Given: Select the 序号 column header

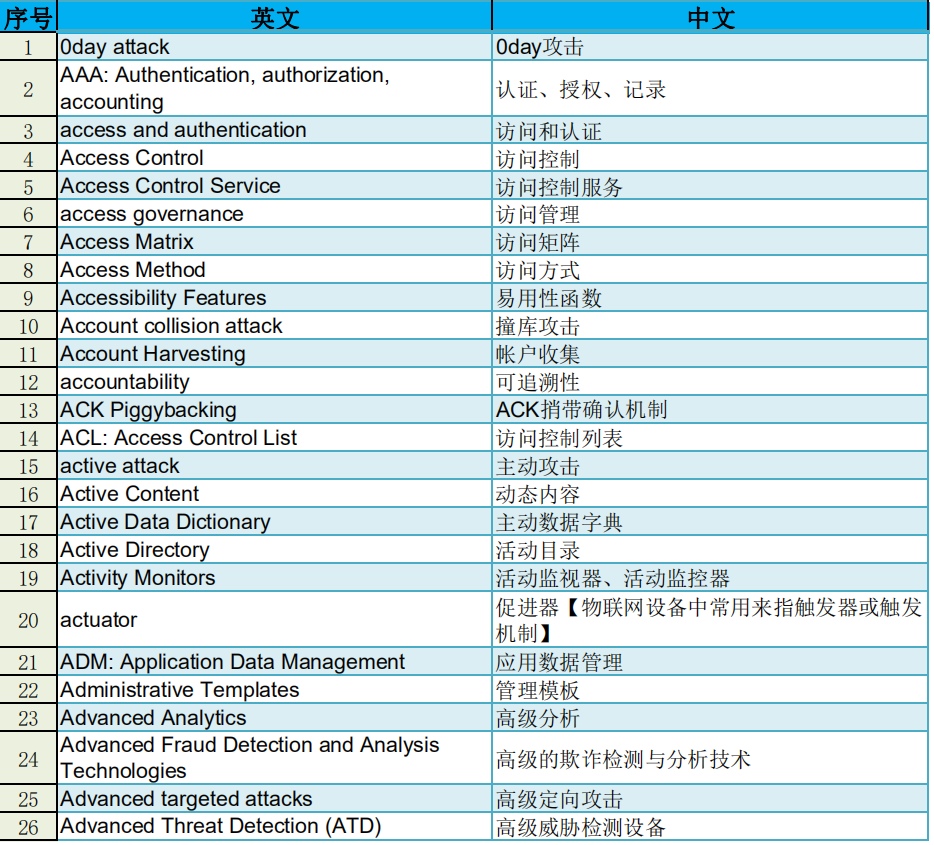Looking at the screenshot, I should [28, 17].
